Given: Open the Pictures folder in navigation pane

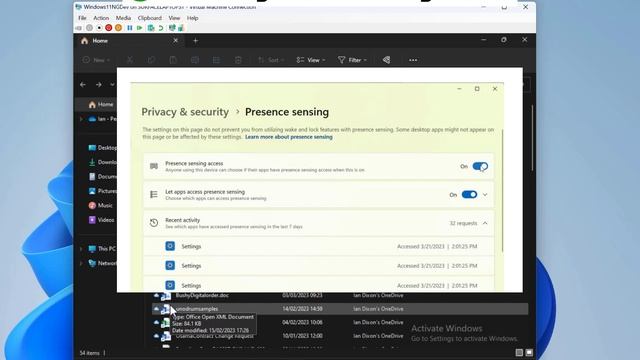Looking at the screenshot, I should (102, 191).
